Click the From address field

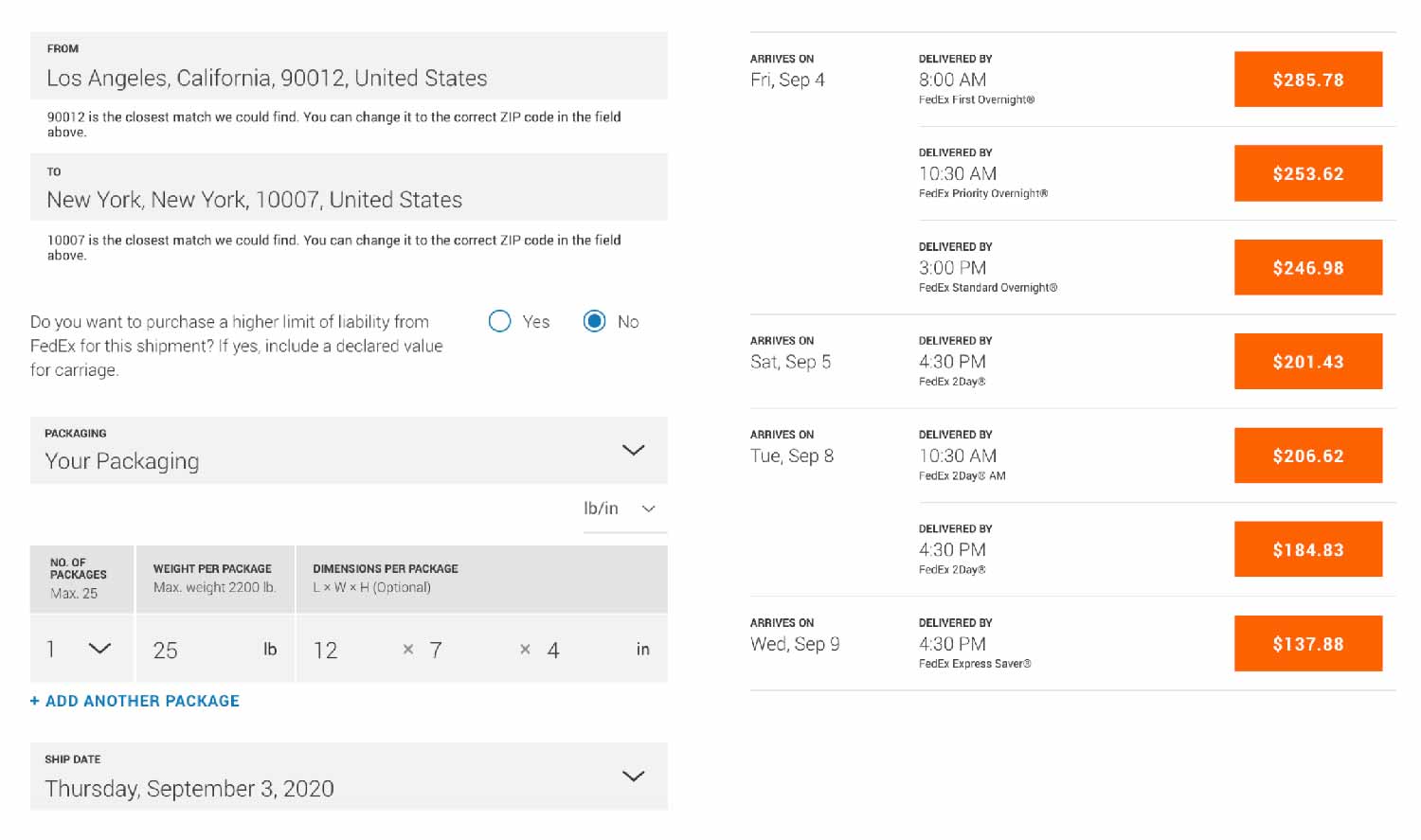click(349, 65)
